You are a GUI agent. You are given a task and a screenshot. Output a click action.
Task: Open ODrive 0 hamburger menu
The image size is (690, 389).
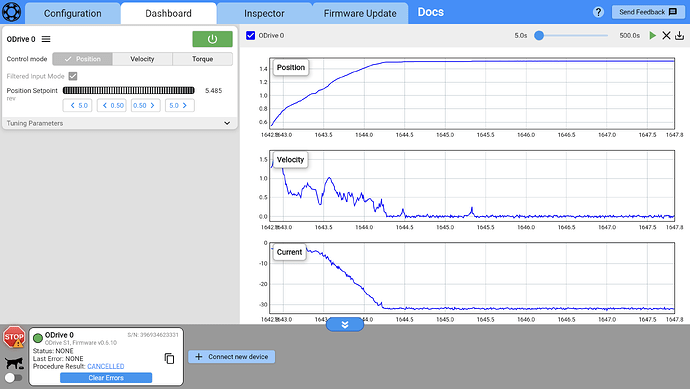coord(46,39)
